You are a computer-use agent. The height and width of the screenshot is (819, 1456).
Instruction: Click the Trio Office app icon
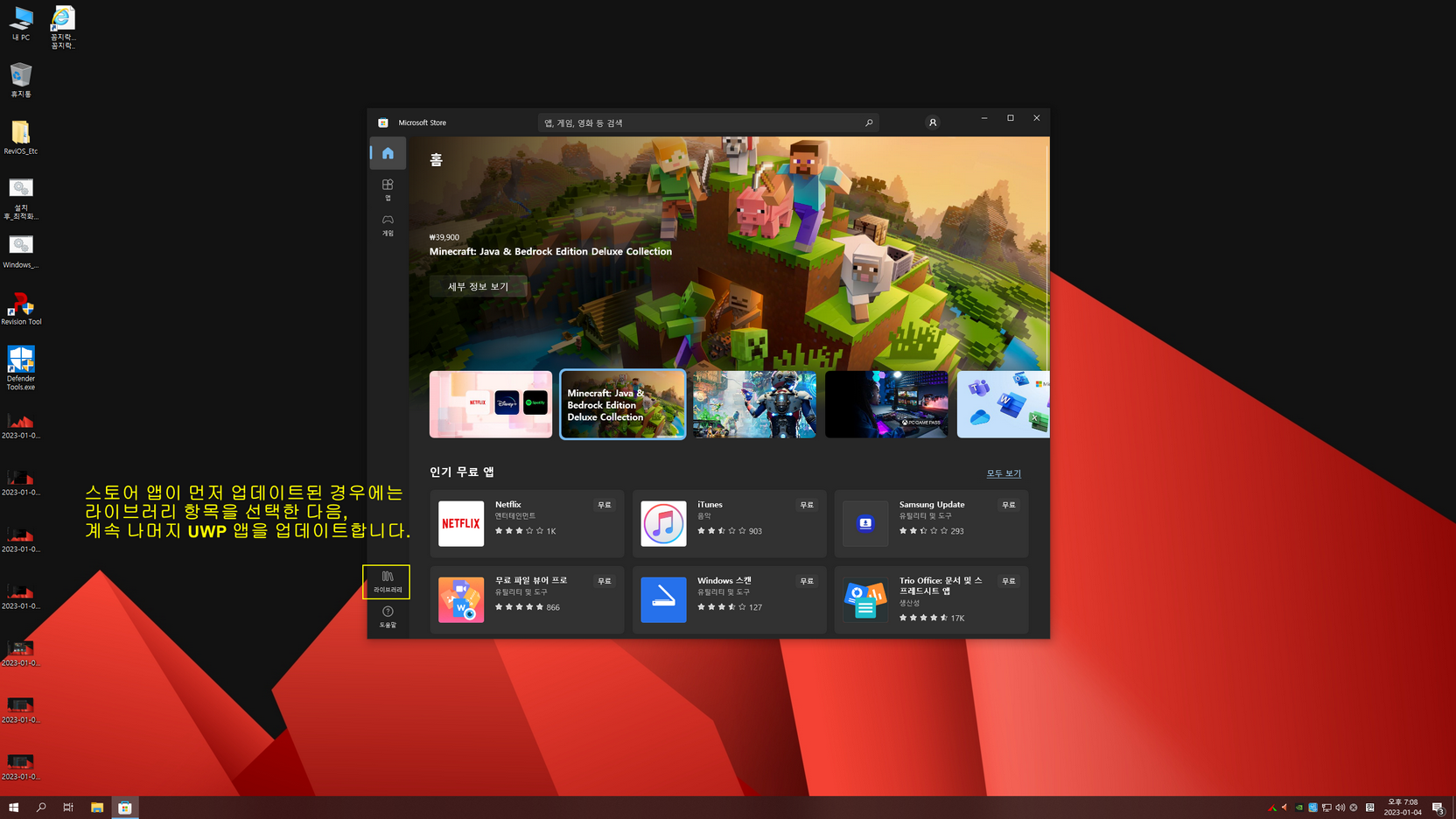(865, 599)
